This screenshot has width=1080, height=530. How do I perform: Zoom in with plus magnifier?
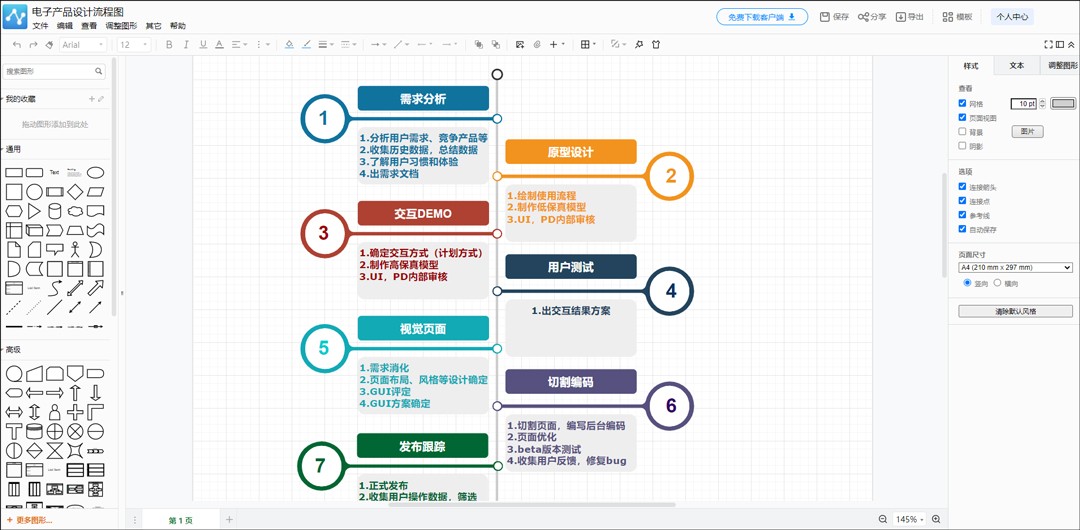pos(936,519)
